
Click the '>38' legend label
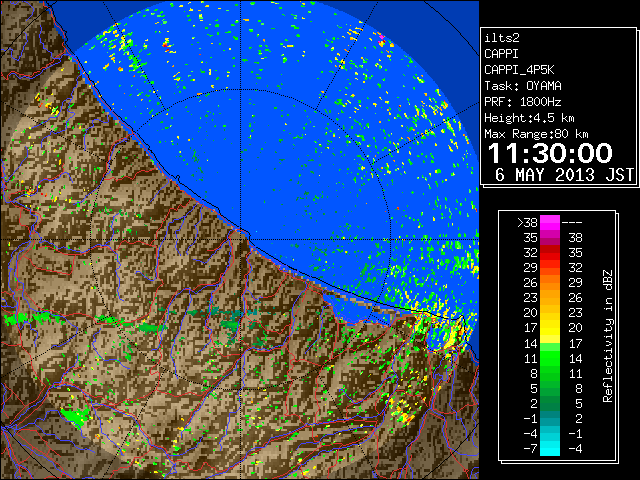[527, 222]
